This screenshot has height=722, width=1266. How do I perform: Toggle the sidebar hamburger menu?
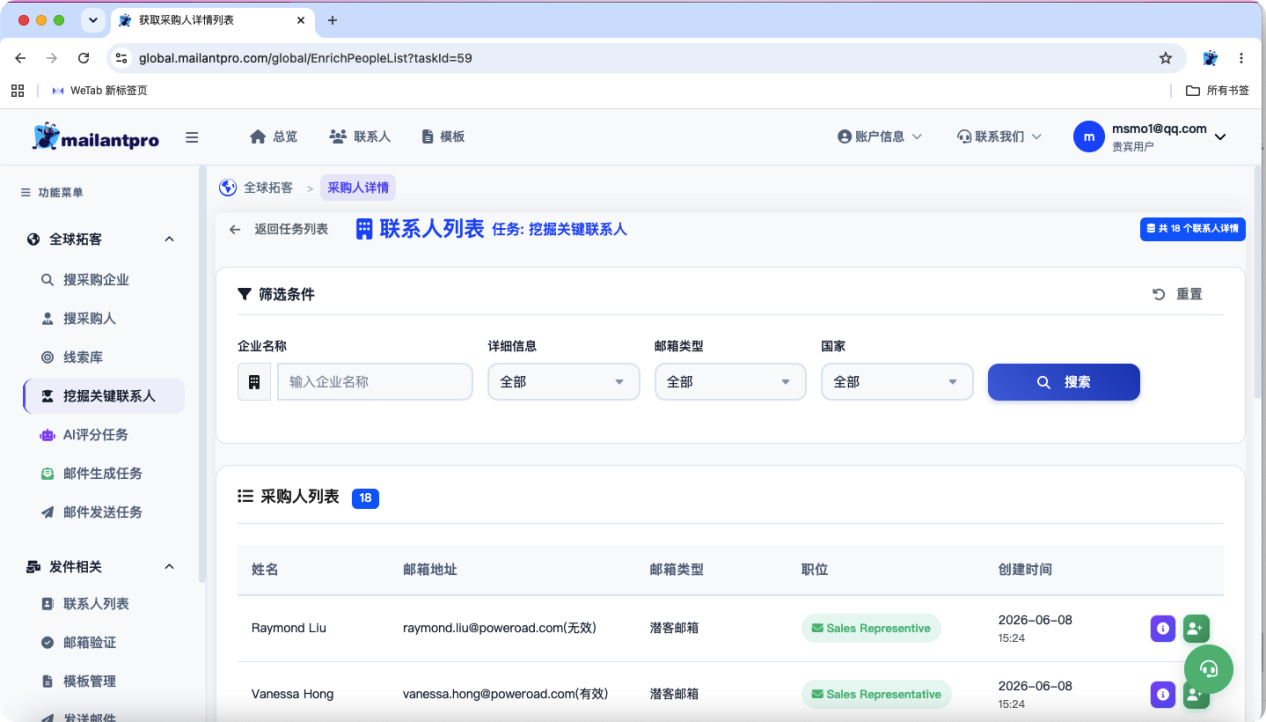tap(192, 138)
